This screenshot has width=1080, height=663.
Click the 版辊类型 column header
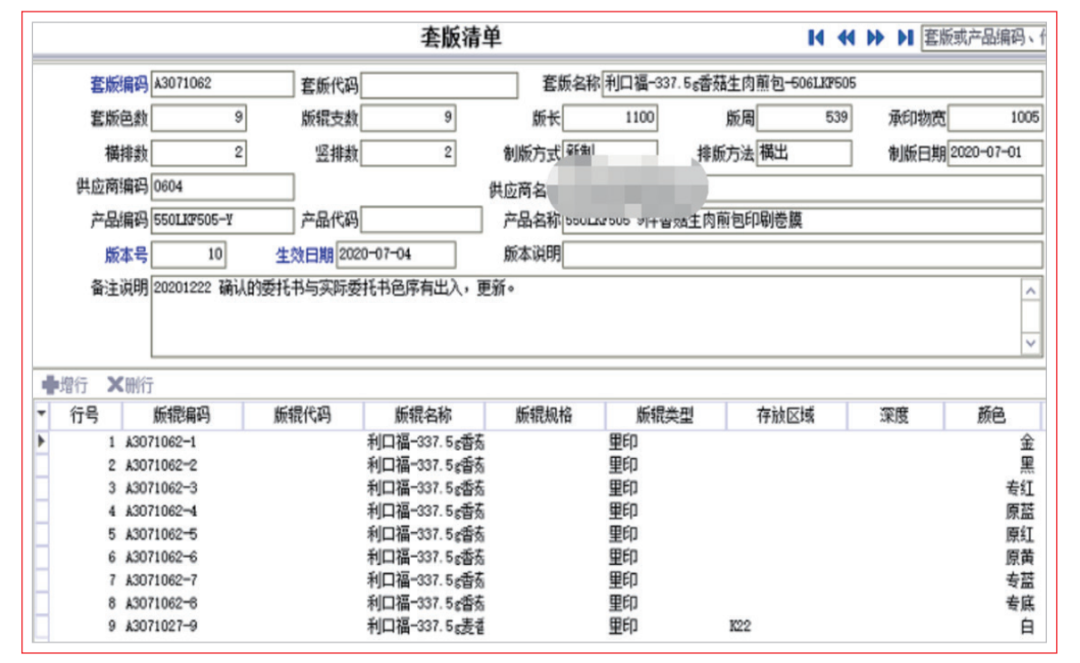(665, 415)
